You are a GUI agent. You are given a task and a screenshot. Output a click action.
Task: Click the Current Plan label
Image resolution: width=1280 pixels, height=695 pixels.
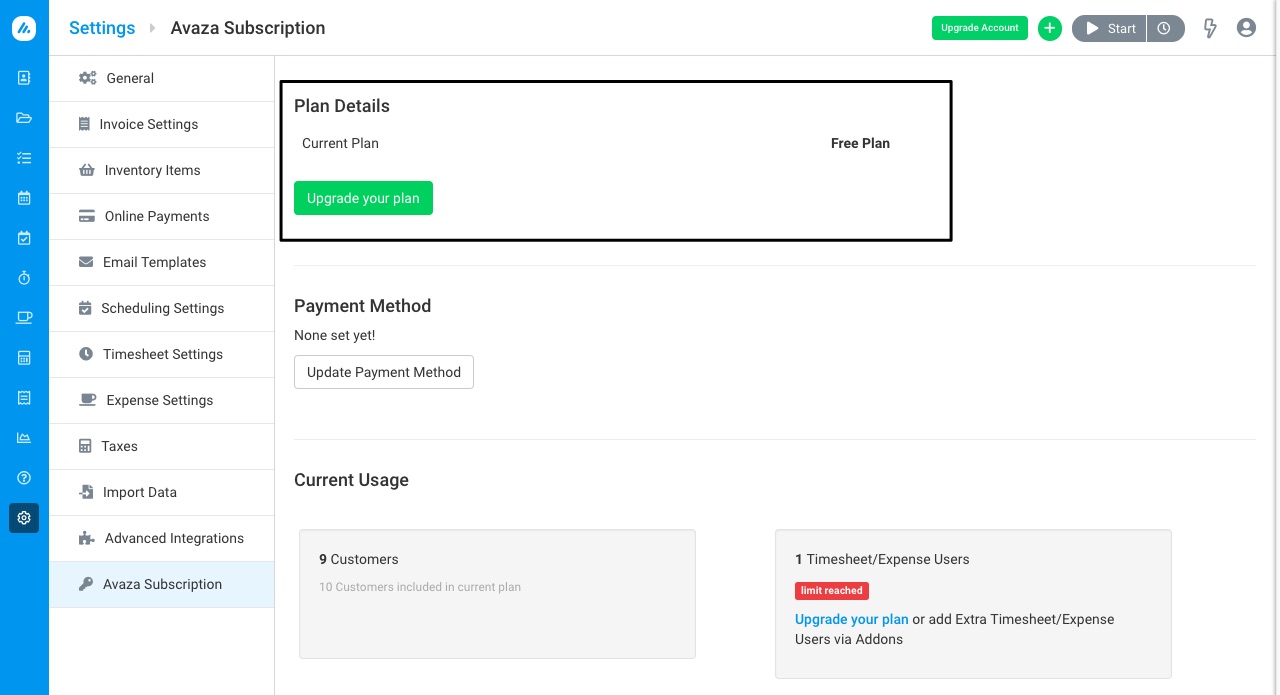click(340, 143)
